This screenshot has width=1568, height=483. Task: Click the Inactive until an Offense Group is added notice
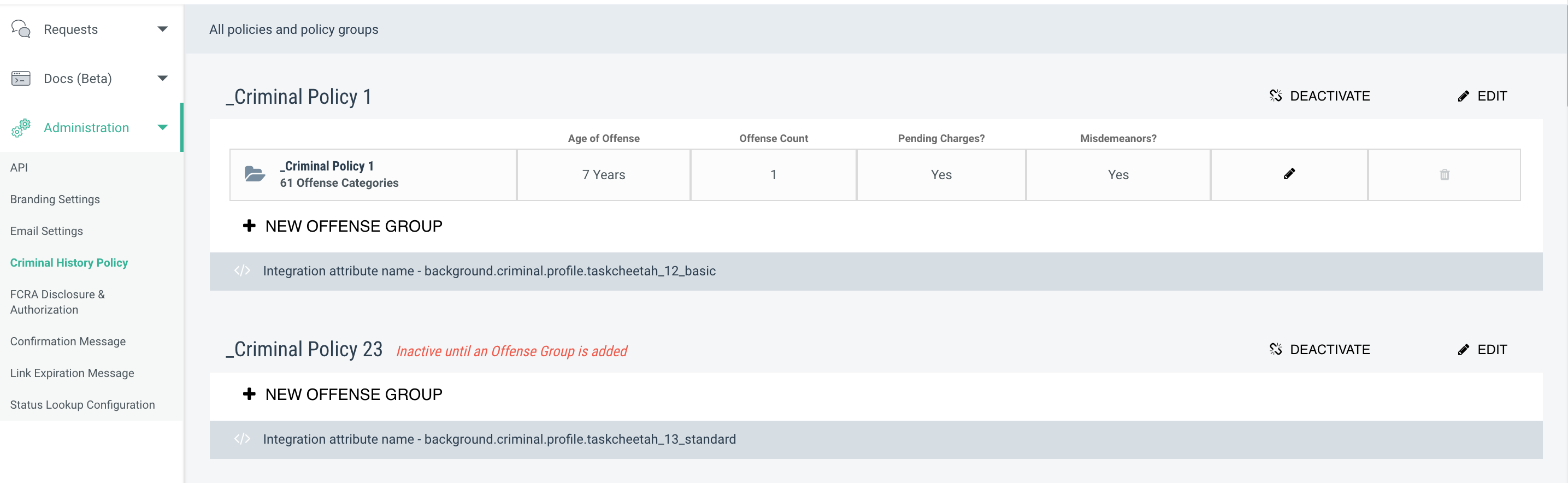click(511, 351)
